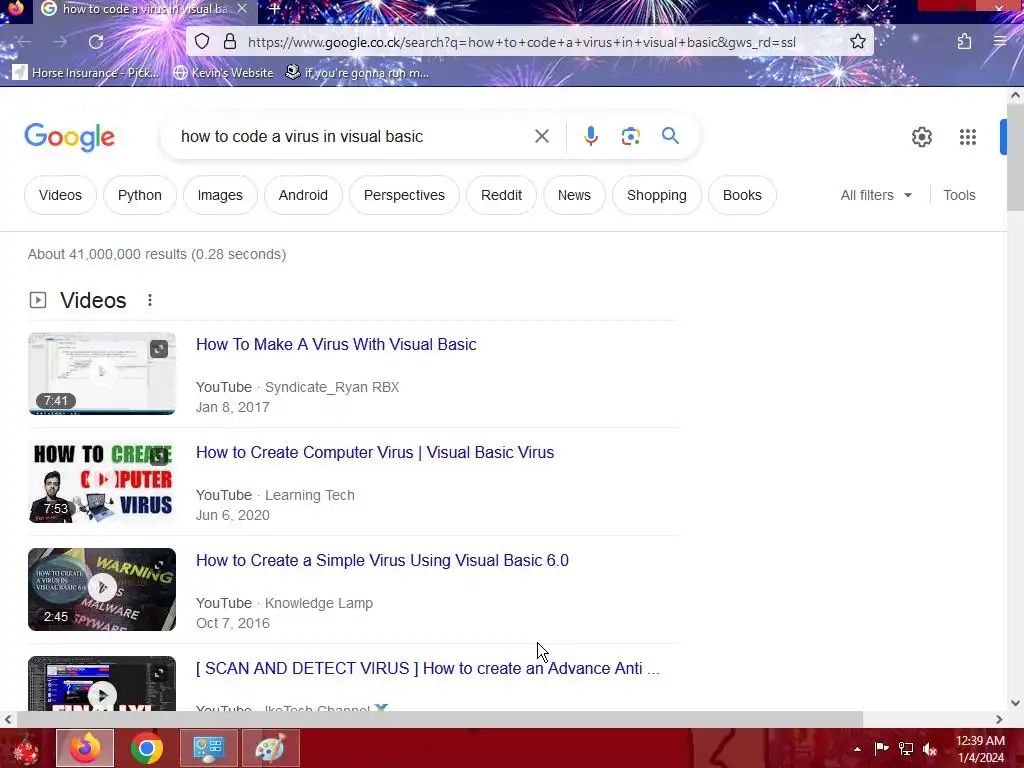This screenshot has height=768, width=1024.
Task: Open the Firefox extensions icon
Action: (964, 42)
